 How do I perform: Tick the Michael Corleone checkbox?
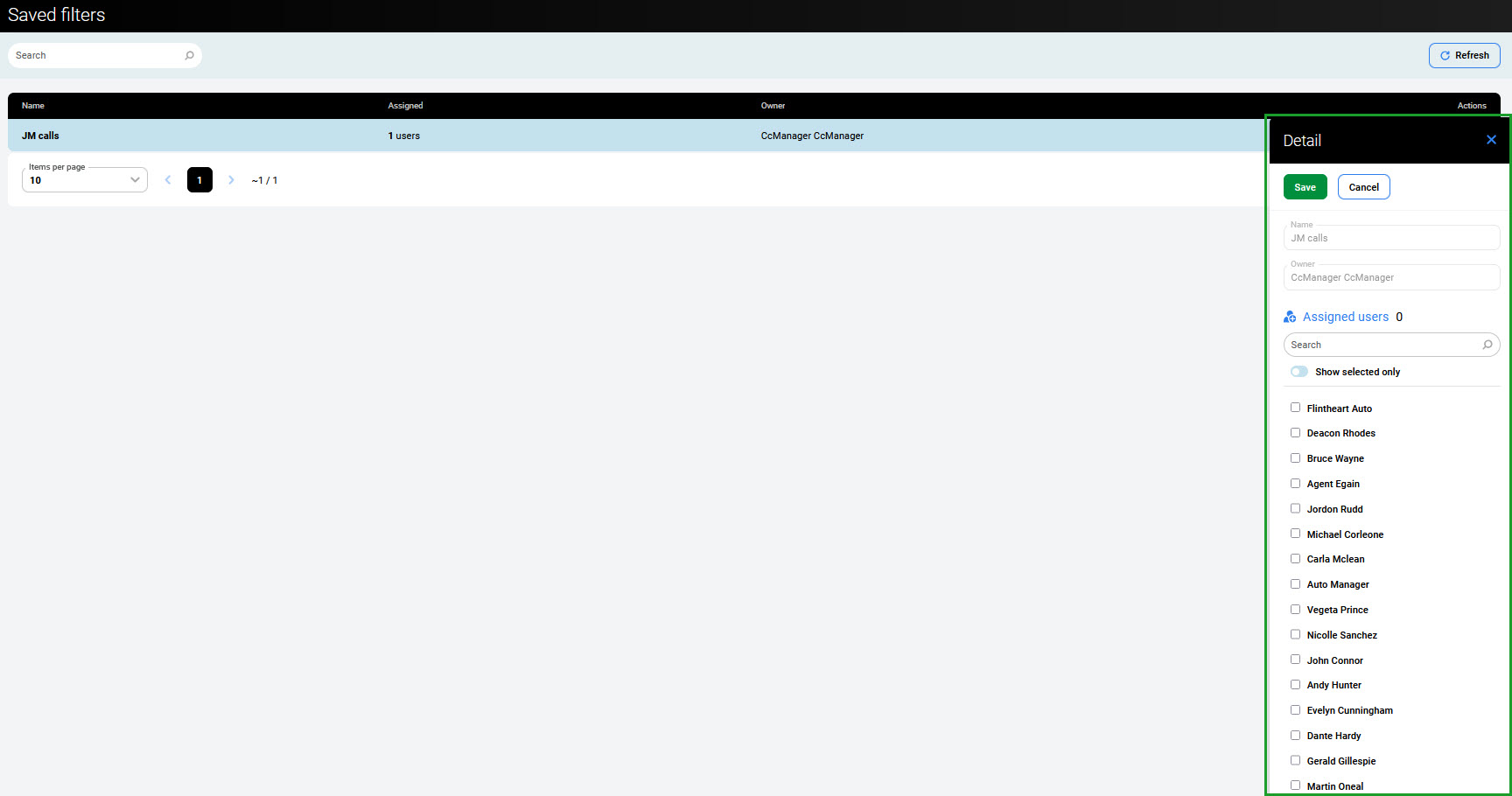coord(1295,534)
